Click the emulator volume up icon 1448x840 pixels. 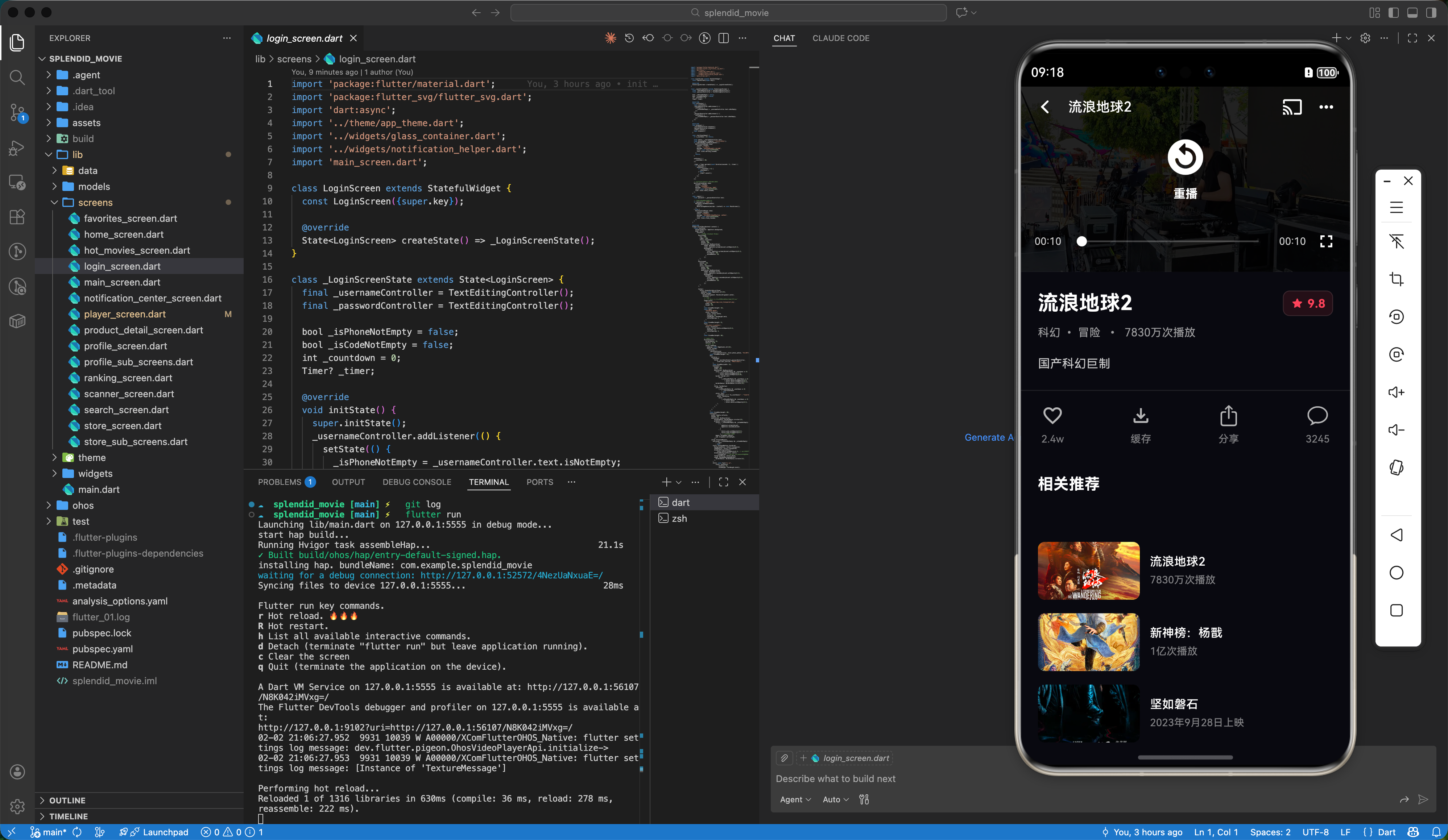click(1396, 392)
